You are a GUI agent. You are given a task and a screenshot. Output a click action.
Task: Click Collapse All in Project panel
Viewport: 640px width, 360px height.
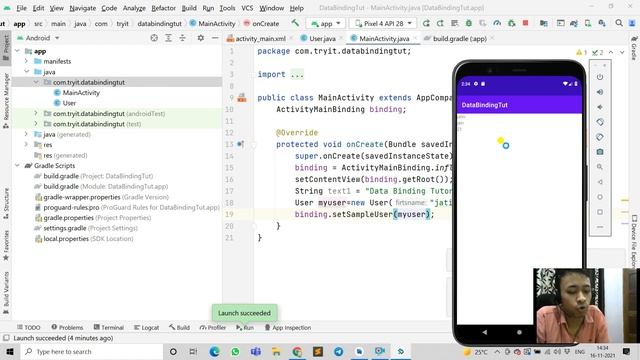pos(182,38)
